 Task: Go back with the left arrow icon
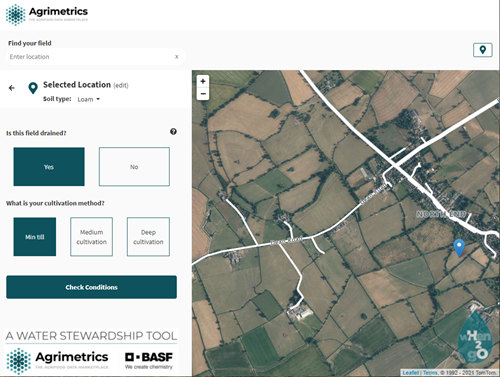(12, 88)
